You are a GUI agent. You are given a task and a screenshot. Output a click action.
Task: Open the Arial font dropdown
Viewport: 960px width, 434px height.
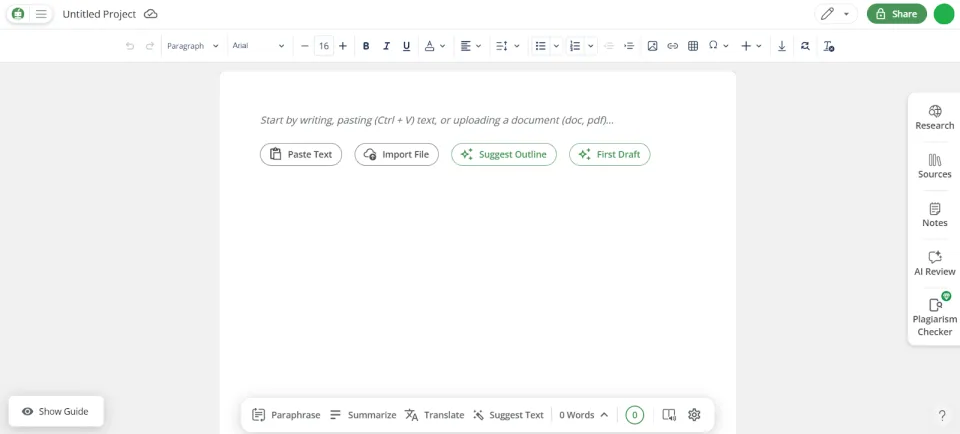coord(258,46)
